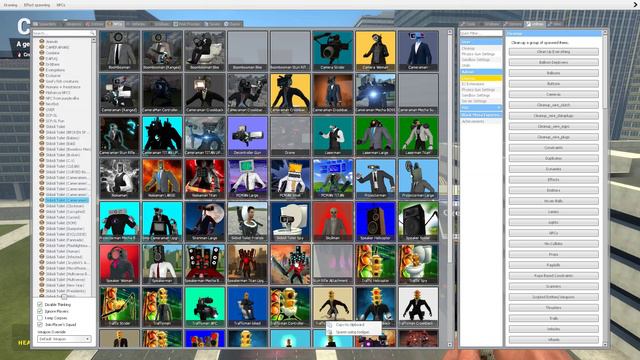Select Undo in the User list
Viewport: 640px width, 360px height.
tap(466, 65)
